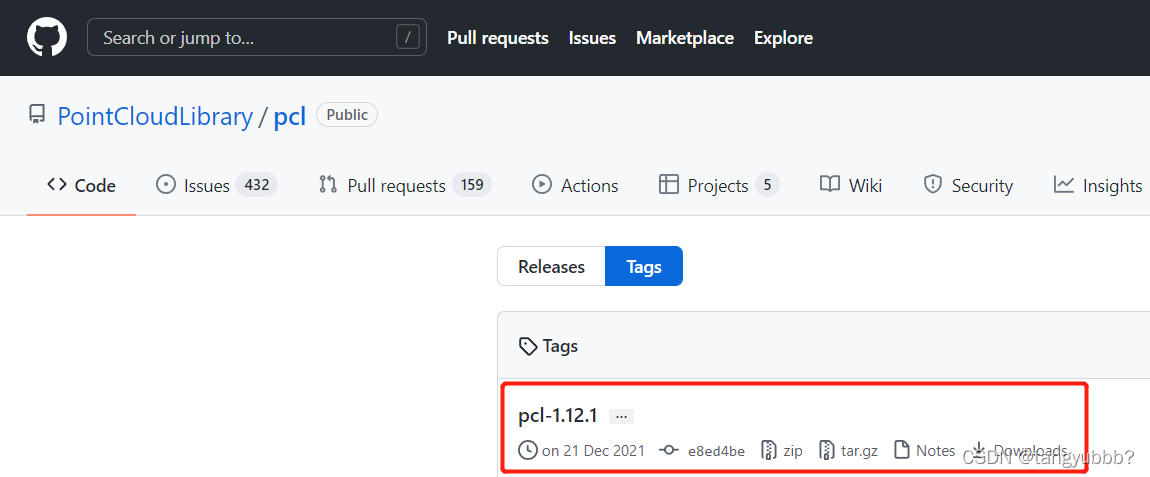Screen dimensions: 1150x477
Task: Download the zip archive
Action: coord(793,451)
